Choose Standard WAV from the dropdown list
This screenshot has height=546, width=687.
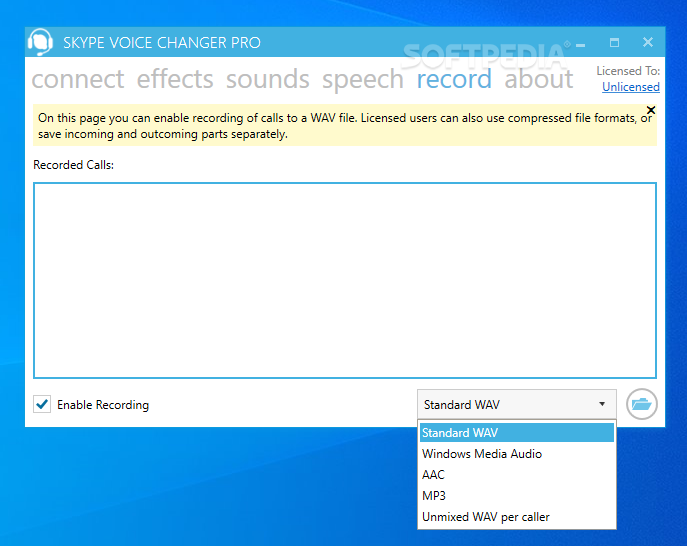click(x=517, y=433)
